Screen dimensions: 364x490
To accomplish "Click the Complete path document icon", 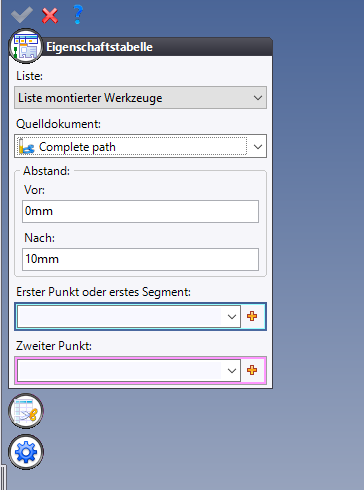I will pyautogui.click(x=26, y=146).
